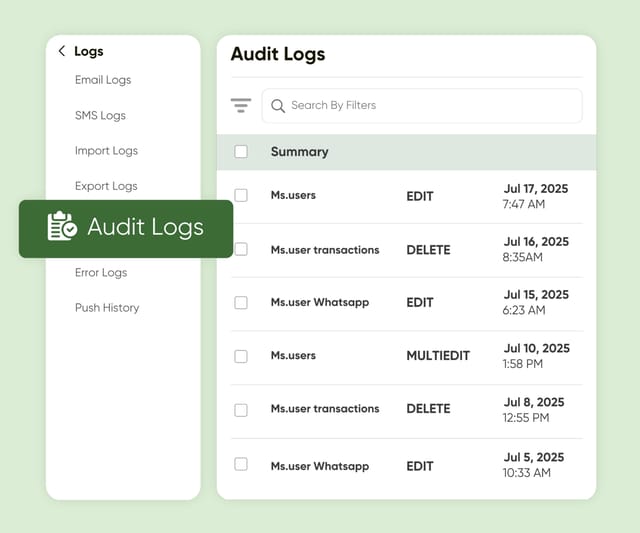Click the 7:47 AM timestamp

[524, 204]
